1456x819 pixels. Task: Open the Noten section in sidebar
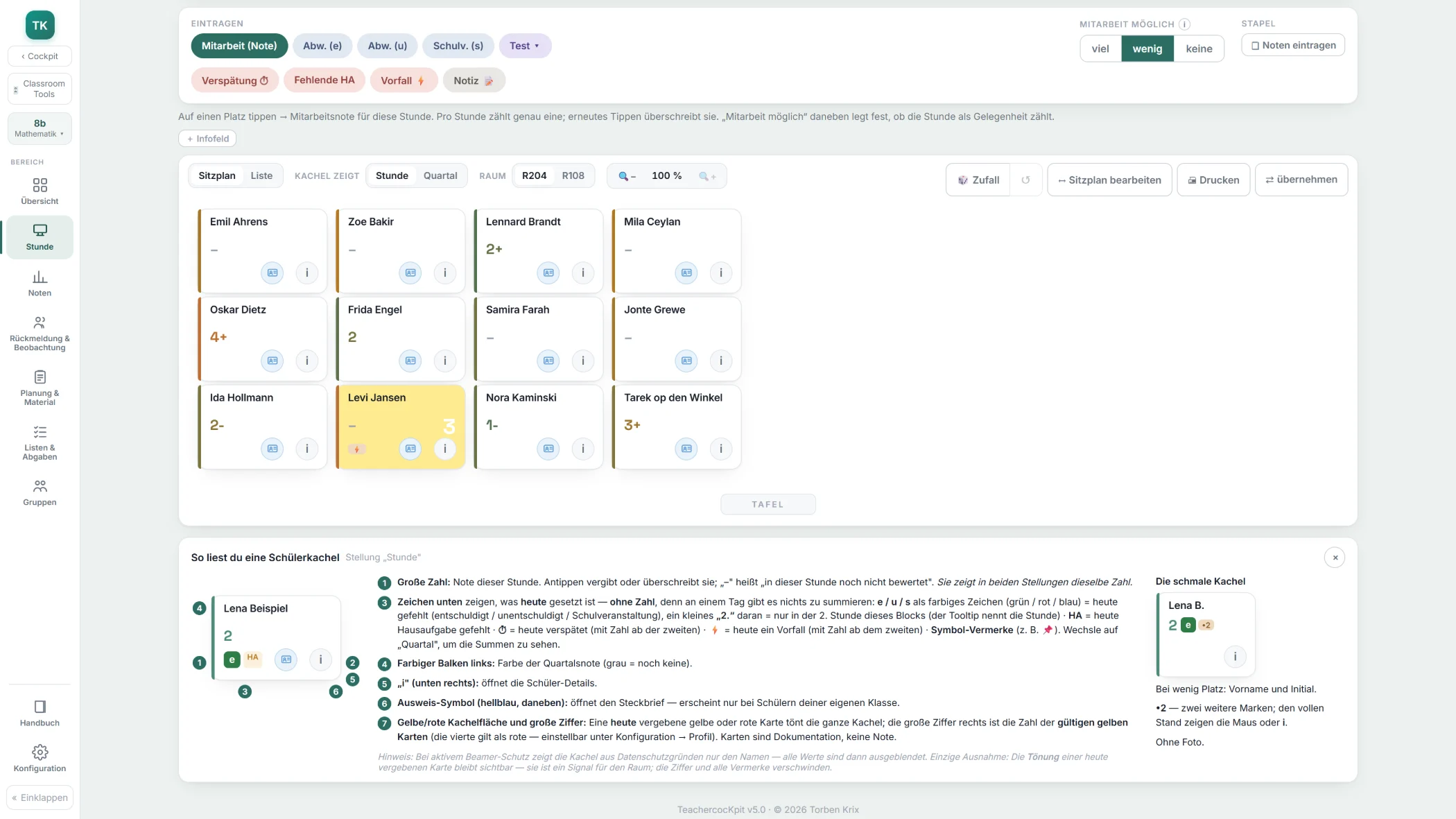pos(40,284)
